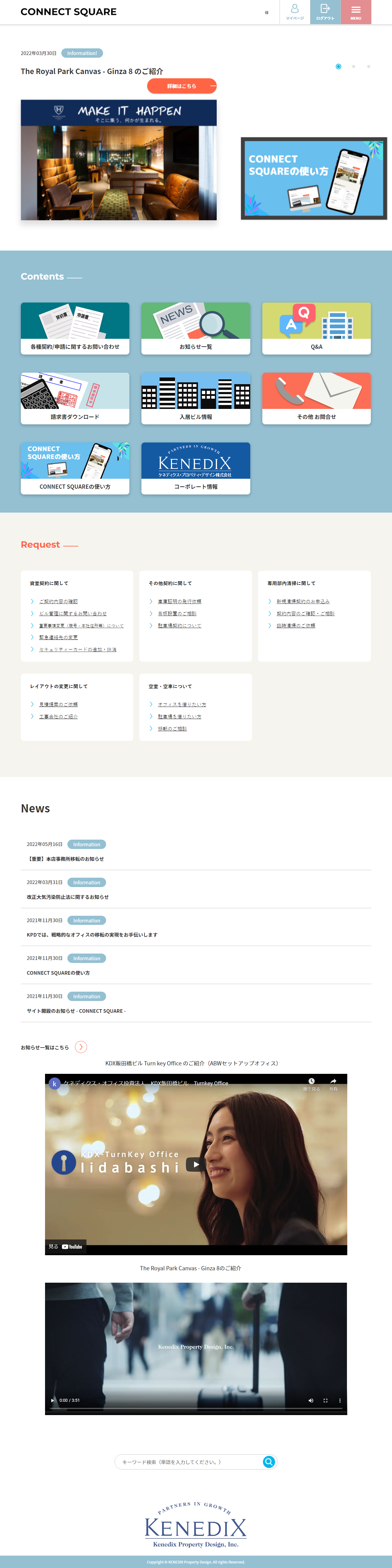
Task: Click 工事会社のご紹介 link
Action: tap(58, 716)
